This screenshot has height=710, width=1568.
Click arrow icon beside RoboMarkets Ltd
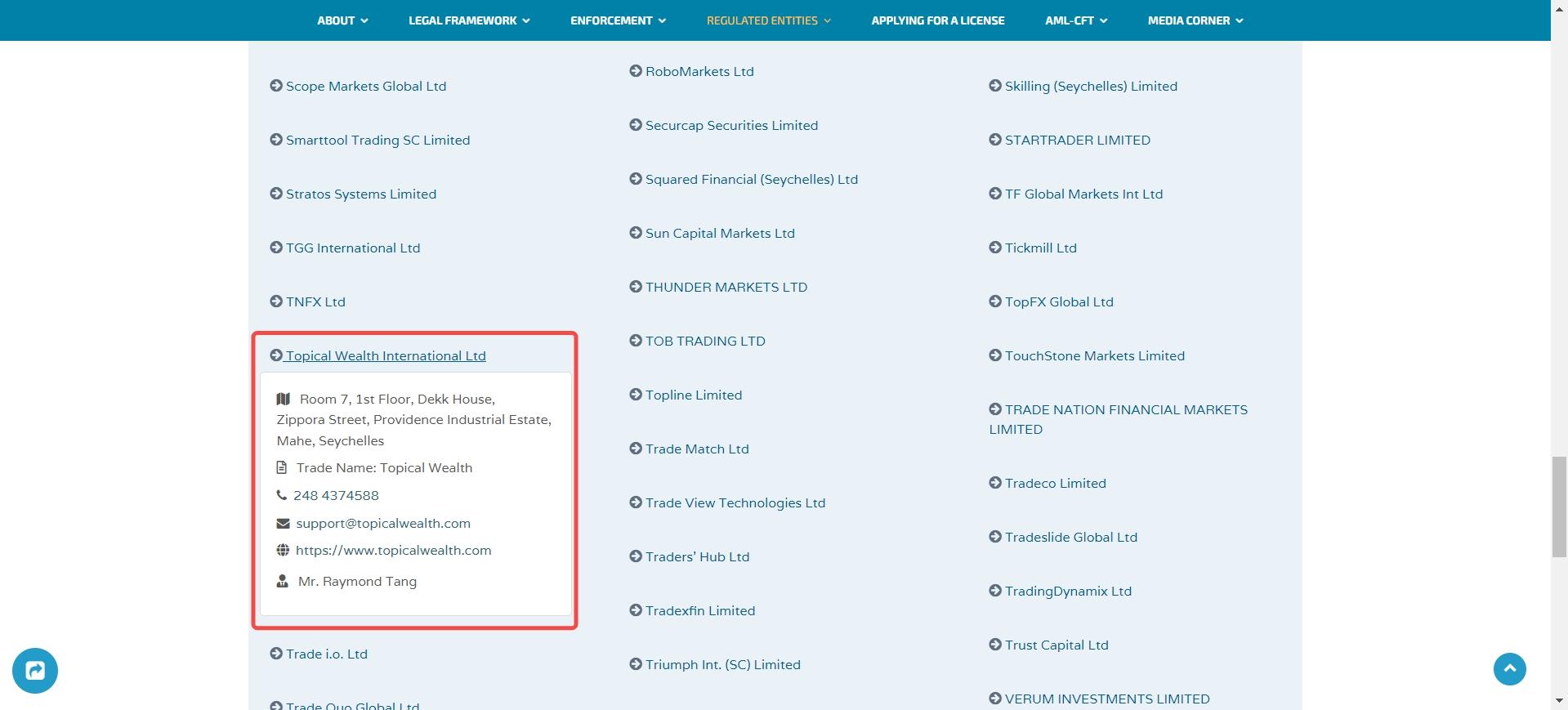636,70
